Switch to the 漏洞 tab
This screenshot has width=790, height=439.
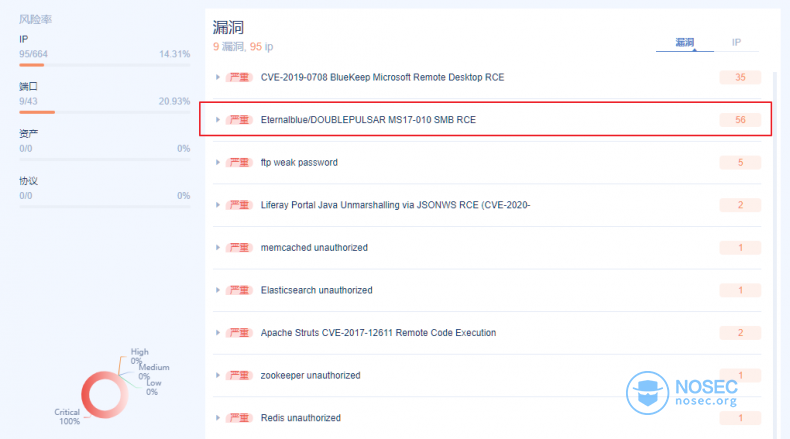coord(684,43)
